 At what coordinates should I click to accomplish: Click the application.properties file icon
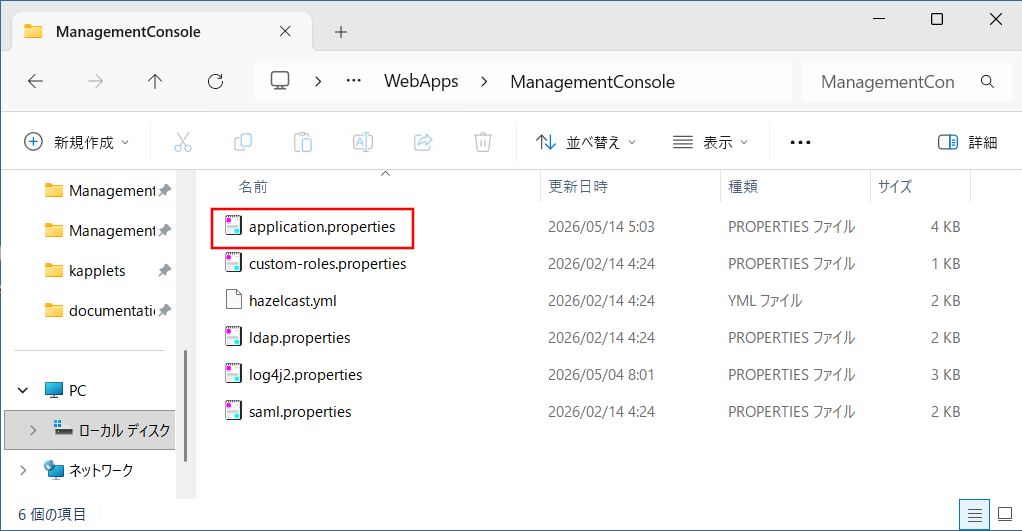pos(233,225)
